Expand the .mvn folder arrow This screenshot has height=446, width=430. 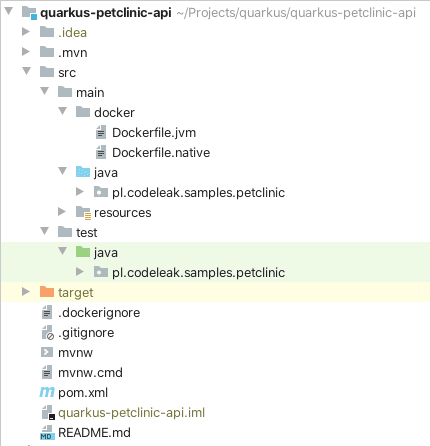26,52
